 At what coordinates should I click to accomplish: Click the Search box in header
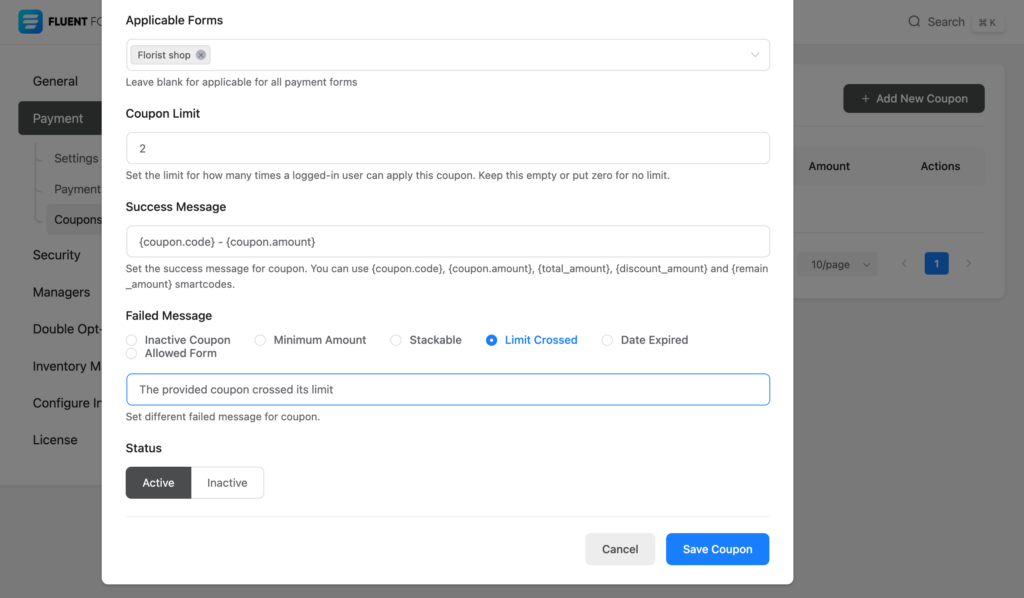[x=955, y=22]
